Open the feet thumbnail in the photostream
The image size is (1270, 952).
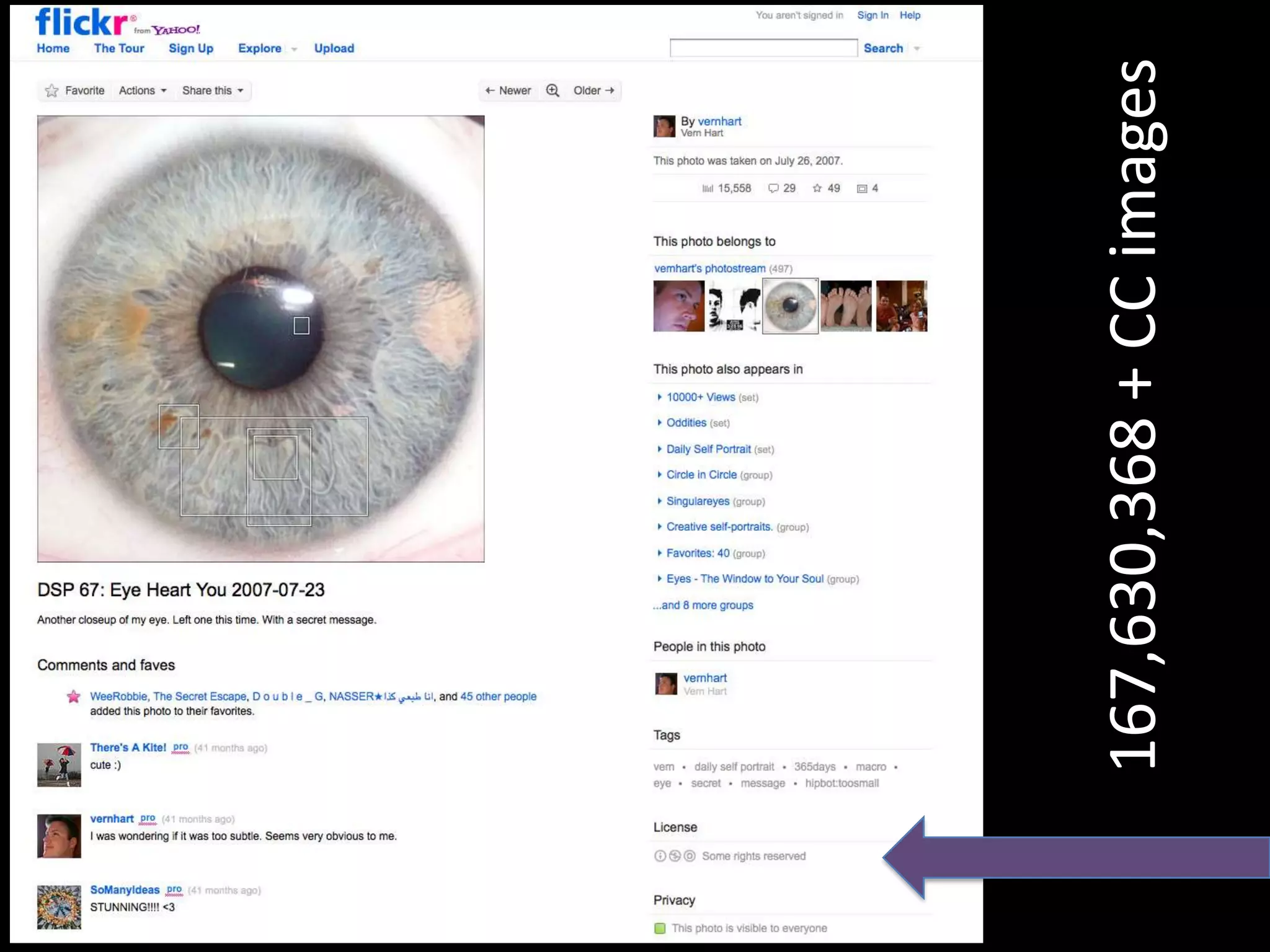[846, 306]
